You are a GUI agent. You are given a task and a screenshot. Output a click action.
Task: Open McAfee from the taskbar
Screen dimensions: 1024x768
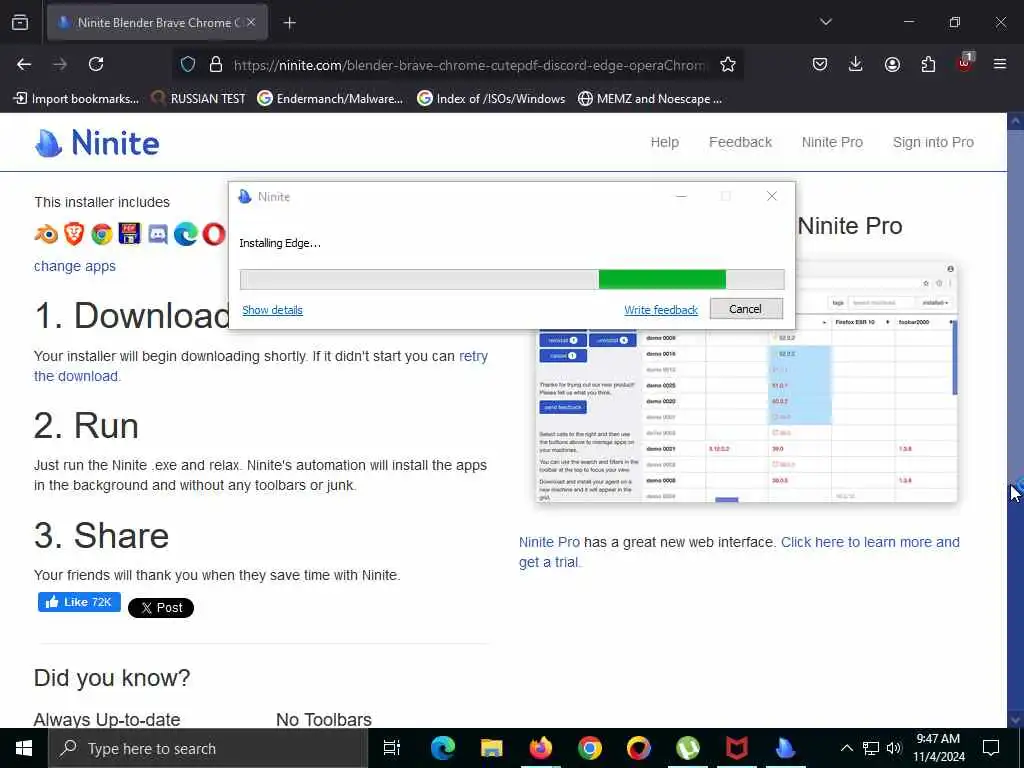pos(737,748)
